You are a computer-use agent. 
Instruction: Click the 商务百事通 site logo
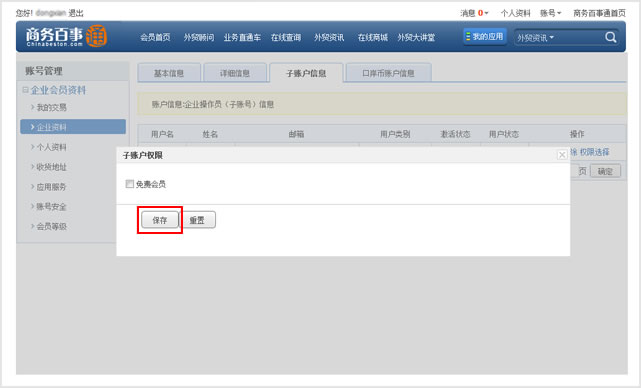[x=66, y=36]
